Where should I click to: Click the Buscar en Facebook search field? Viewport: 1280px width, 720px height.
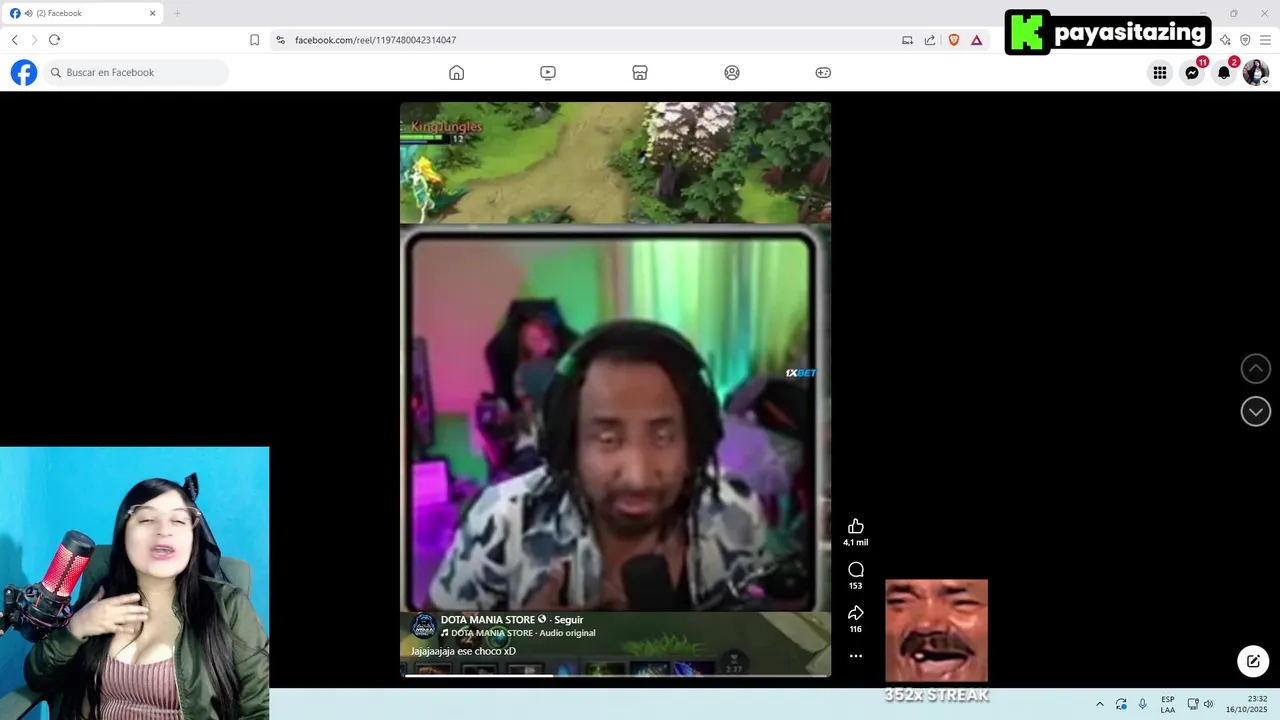(x=136, y=72)
